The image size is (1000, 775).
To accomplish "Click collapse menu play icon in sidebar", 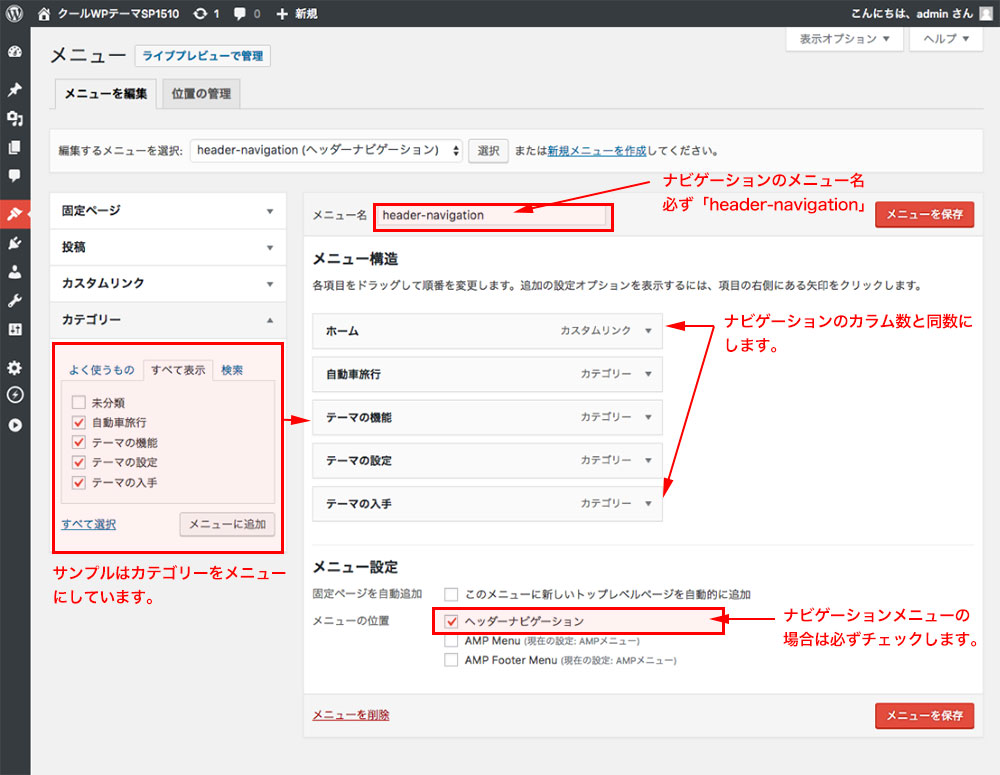I will click(15, 425).
